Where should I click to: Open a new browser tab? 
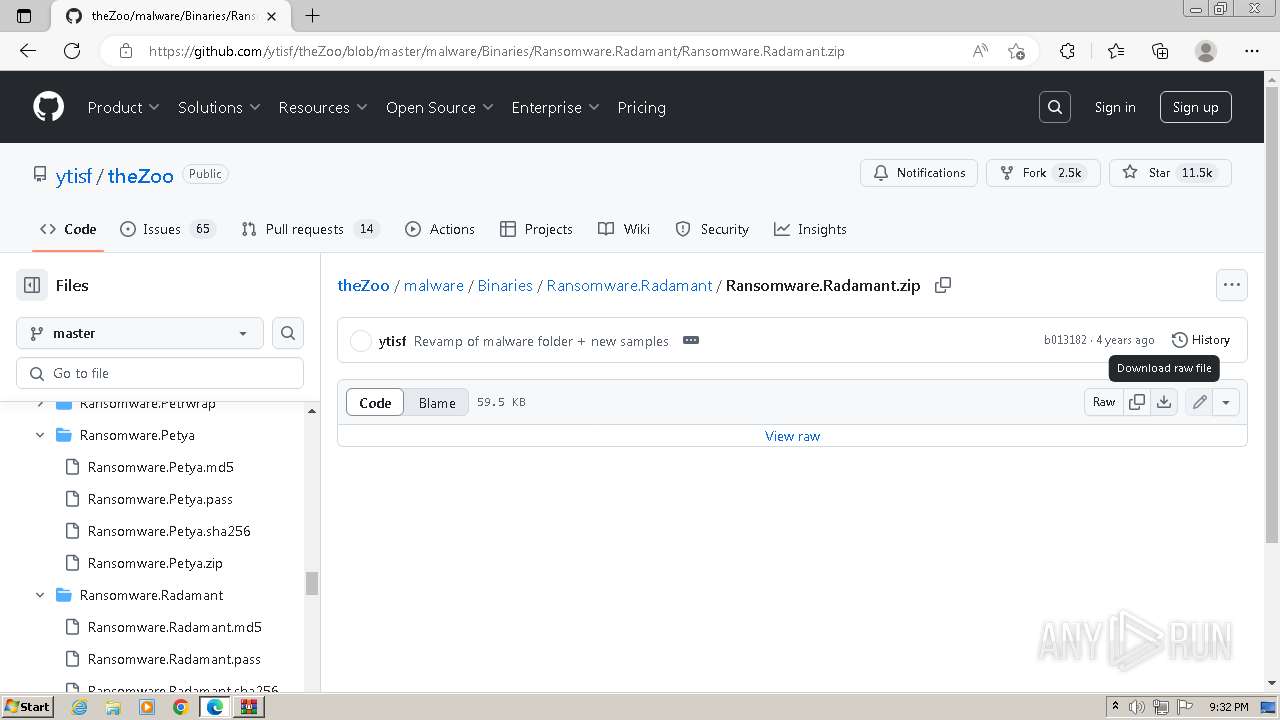click(x=312, y=15)
